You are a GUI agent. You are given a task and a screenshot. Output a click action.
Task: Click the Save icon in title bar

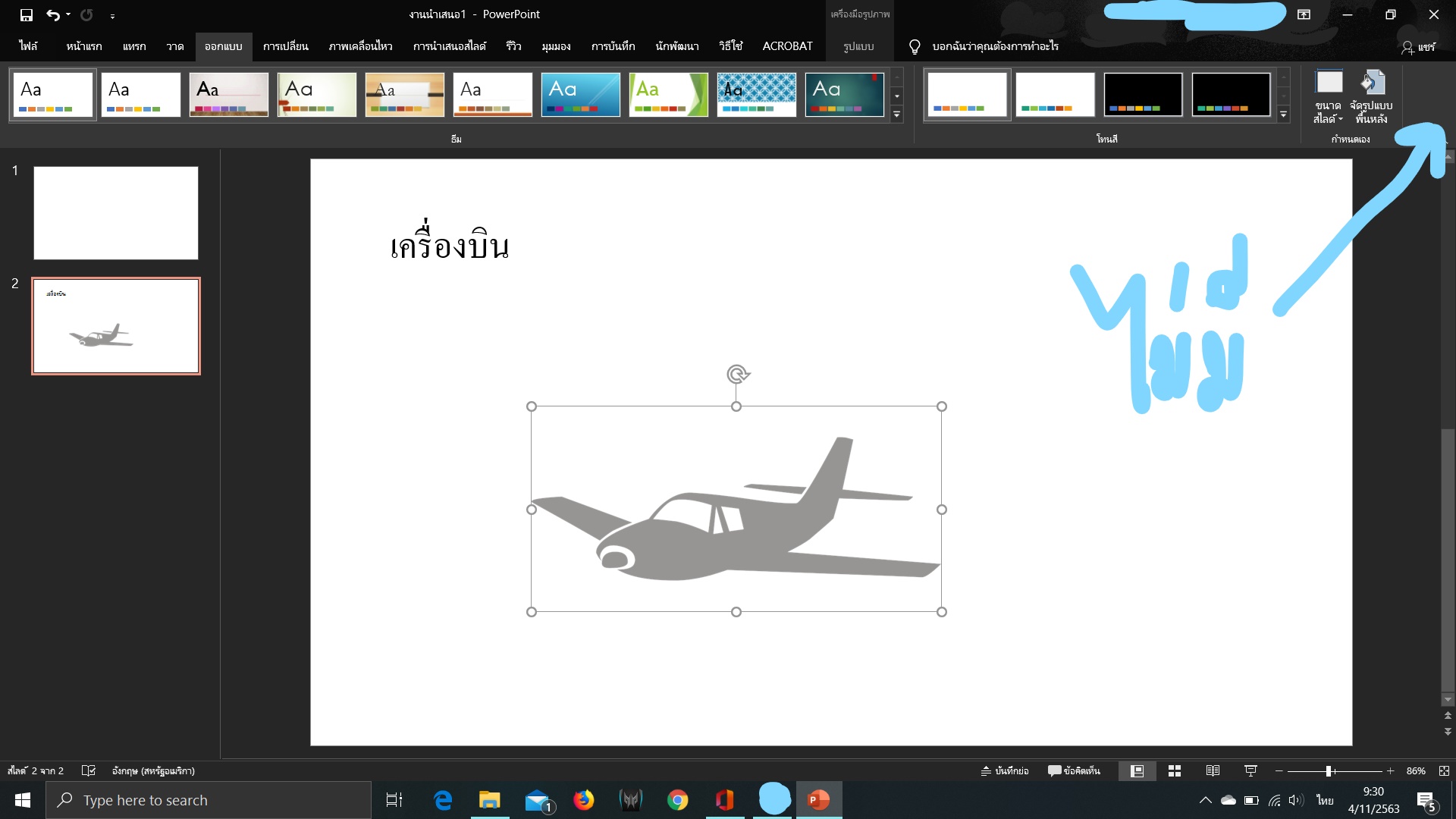(x=27, y=14)
